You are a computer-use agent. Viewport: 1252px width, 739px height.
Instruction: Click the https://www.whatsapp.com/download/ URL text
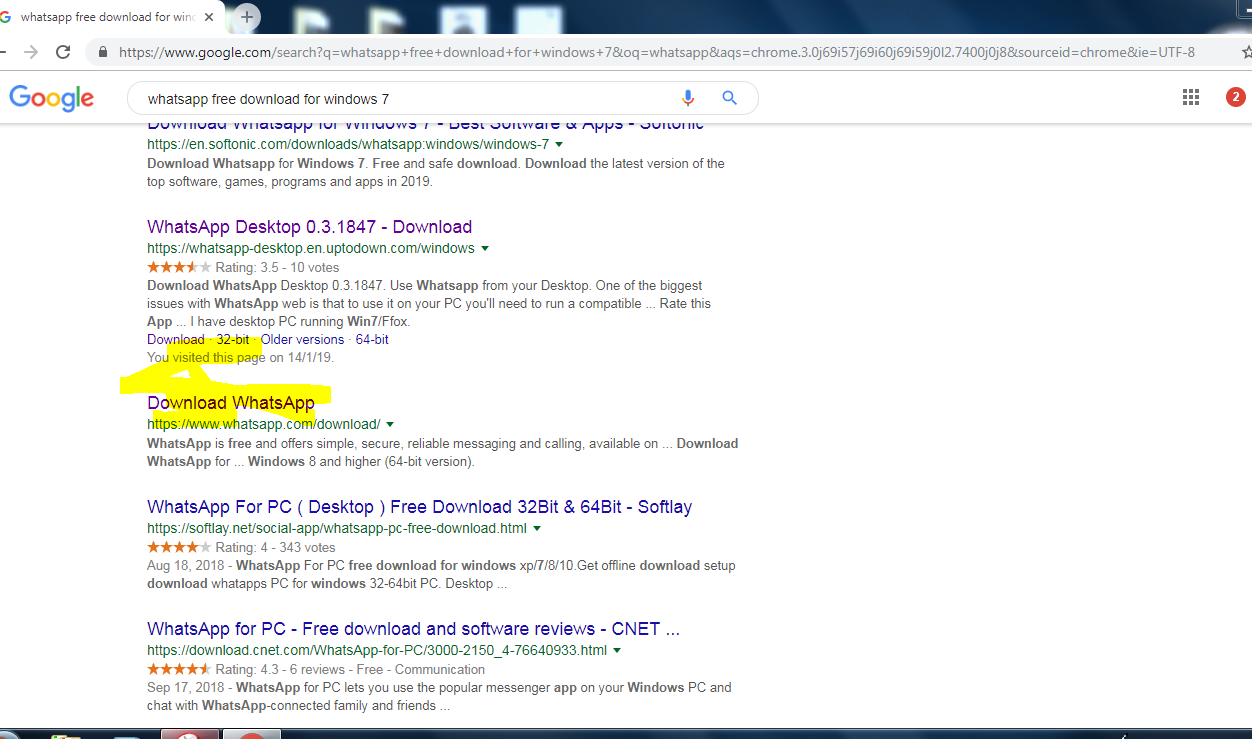click(x=264, y=424)
